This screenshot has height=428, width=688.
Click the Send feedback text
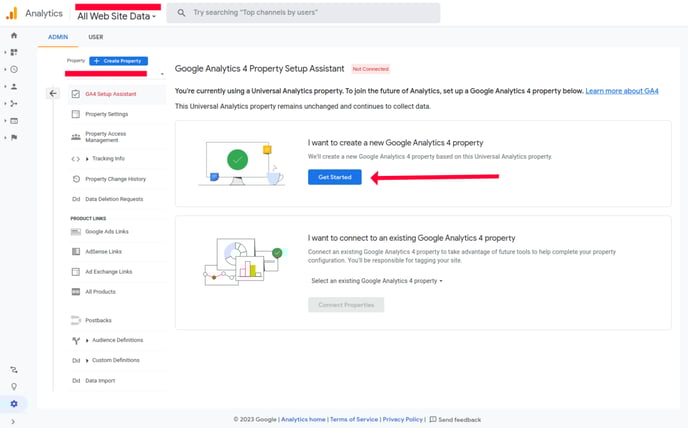pyautogui.click(x=459, y=420)
